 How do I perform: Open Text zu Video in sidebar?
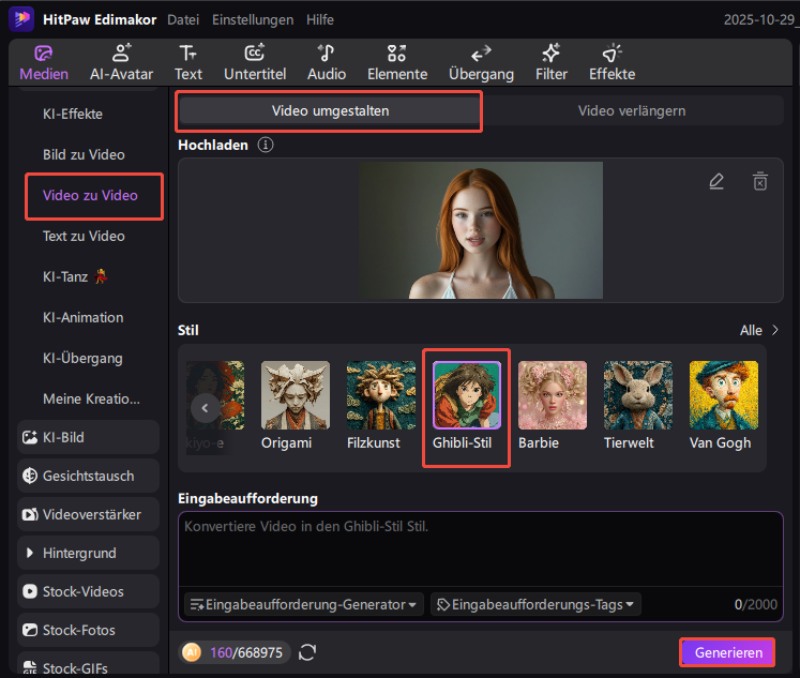84,236
